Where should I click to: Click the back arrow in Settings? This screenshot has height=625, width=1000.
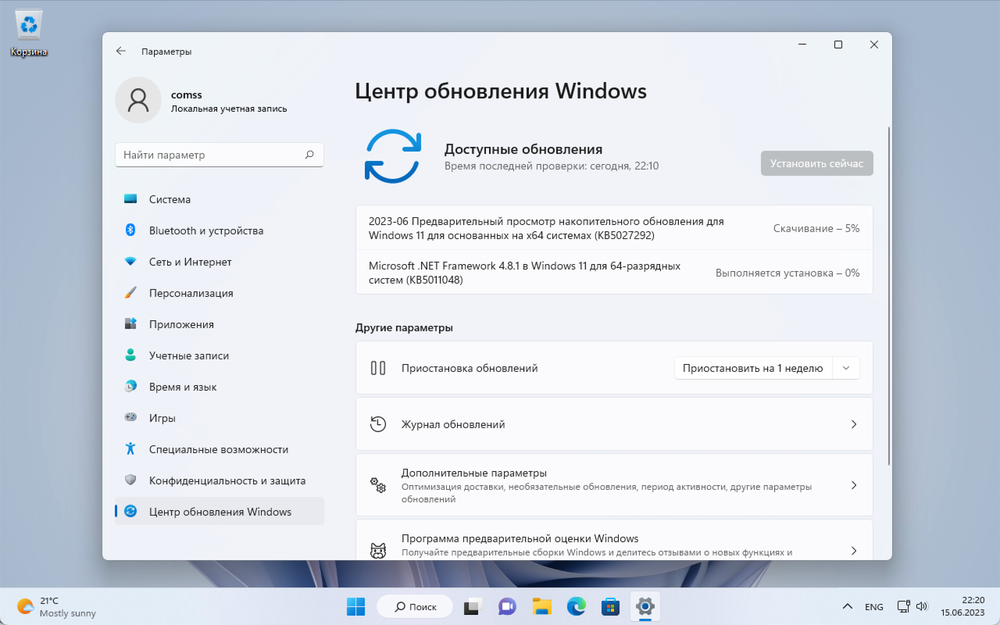pyautogui.click(x=121, y=51)
